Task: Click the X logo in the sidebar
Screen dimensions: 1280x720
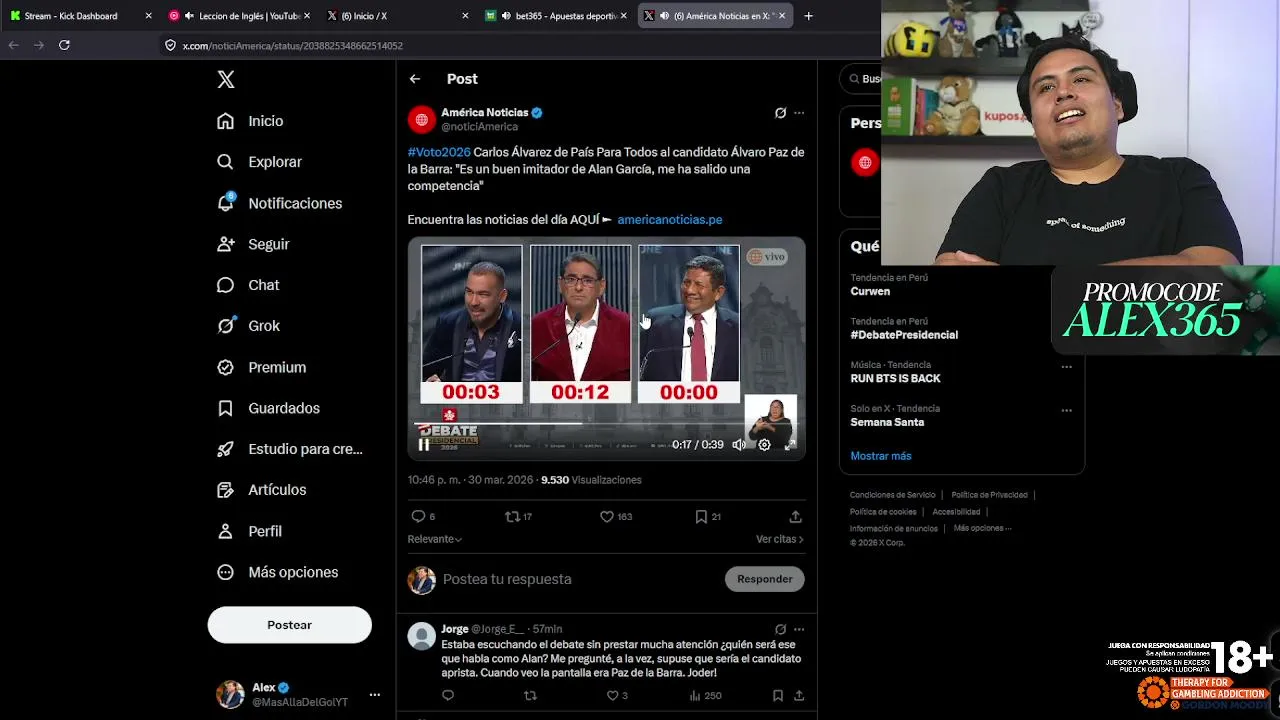Action: (226, 80)
